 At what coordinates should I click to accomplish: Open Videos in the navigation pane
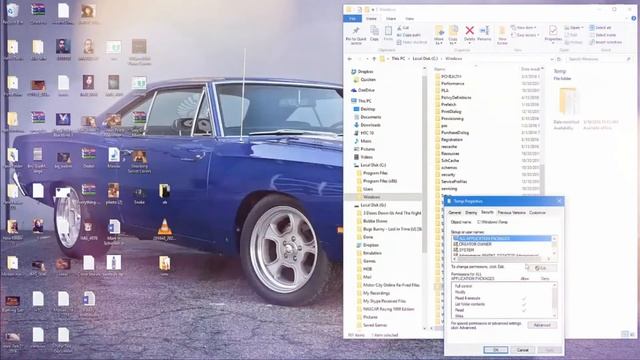pyautogui.click(x=363, y=157)
